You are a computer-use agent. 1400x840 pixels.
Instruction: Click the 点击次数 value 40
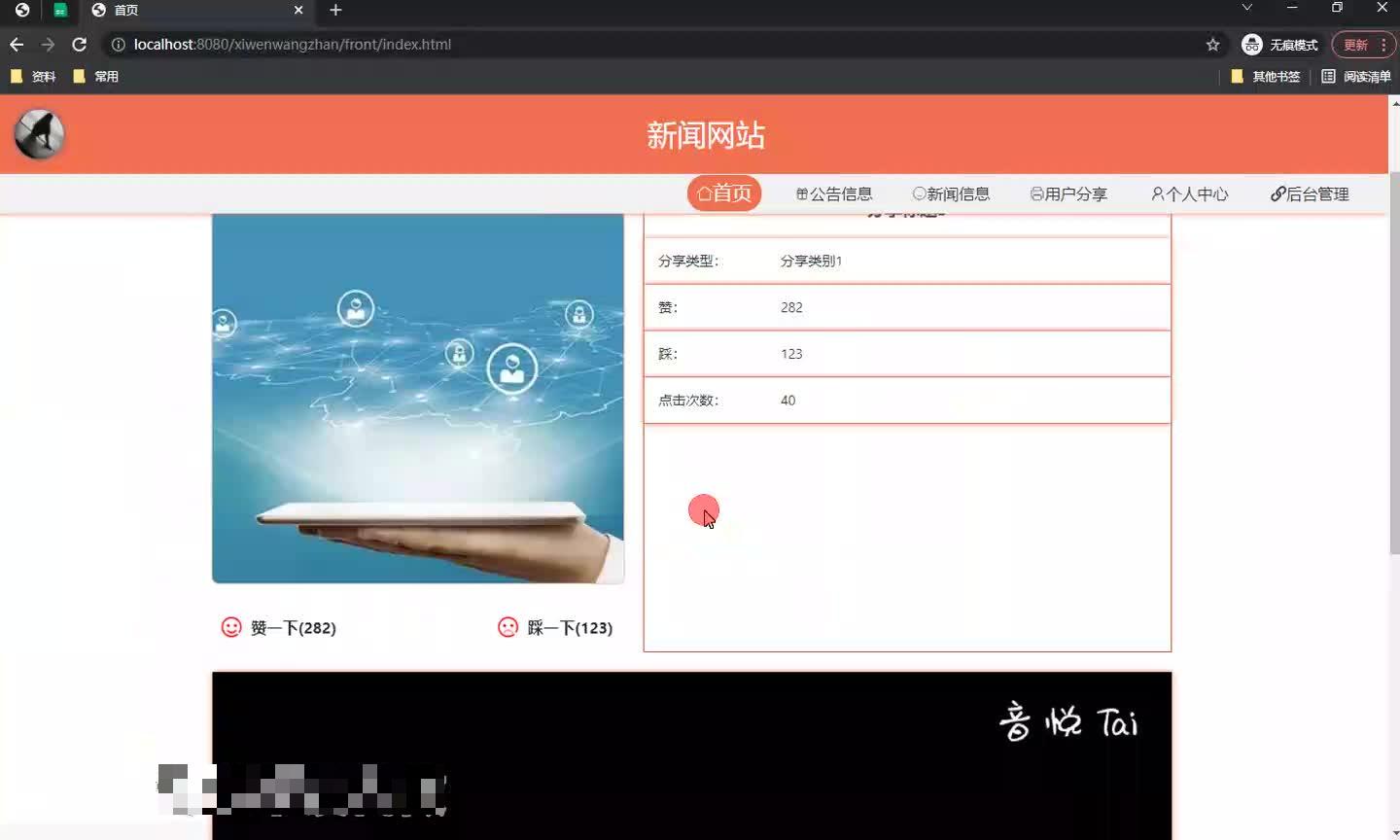click(x=787, y=401)
